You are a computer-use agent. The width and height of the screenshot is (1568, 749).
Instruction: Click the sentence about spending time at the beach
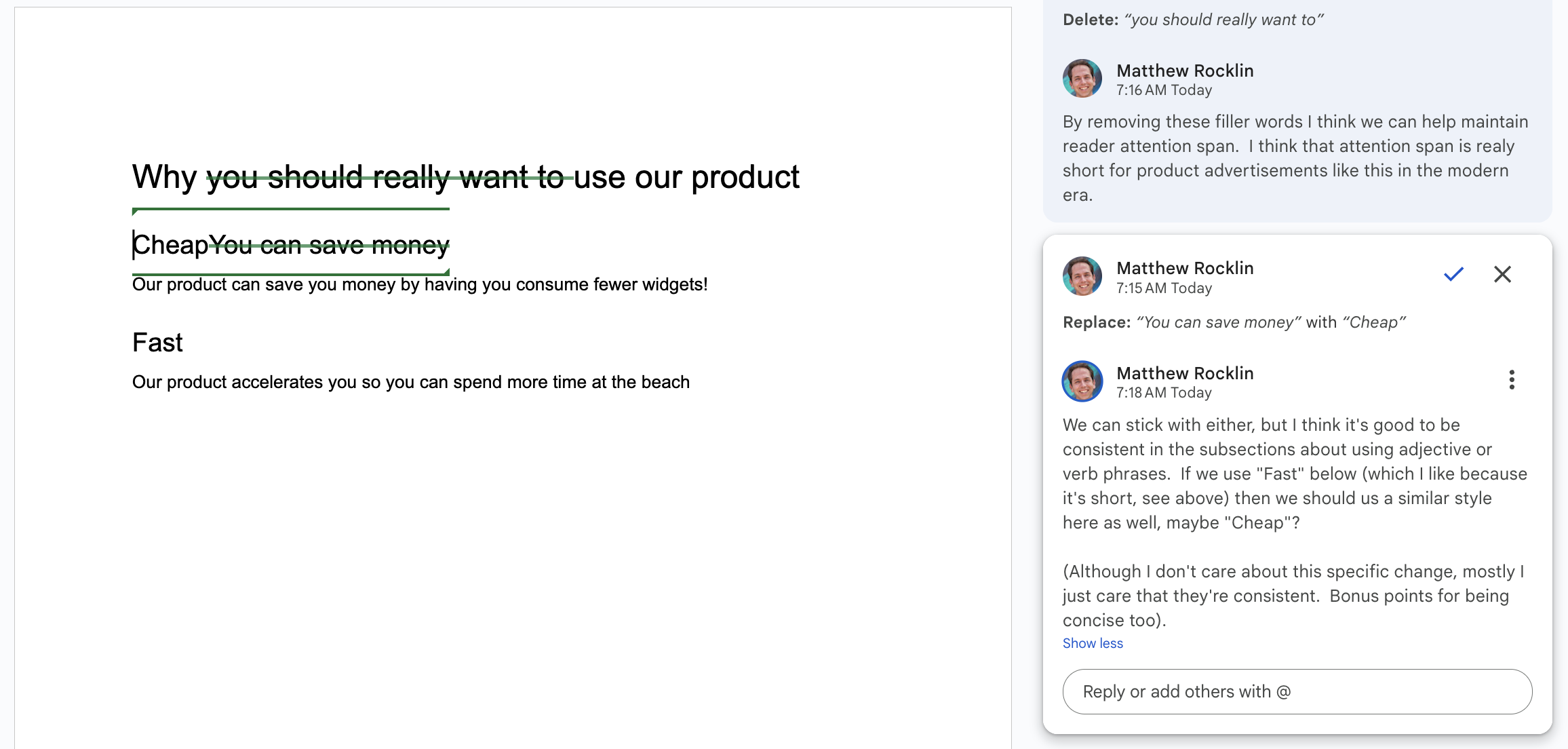coord(410,382)
